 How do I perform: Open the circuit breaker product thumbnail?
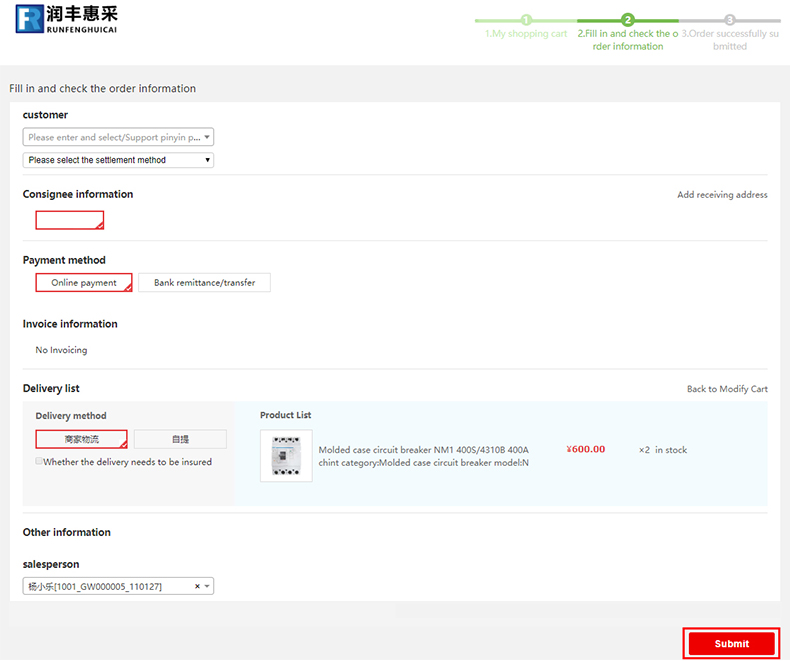coord(286,456)
